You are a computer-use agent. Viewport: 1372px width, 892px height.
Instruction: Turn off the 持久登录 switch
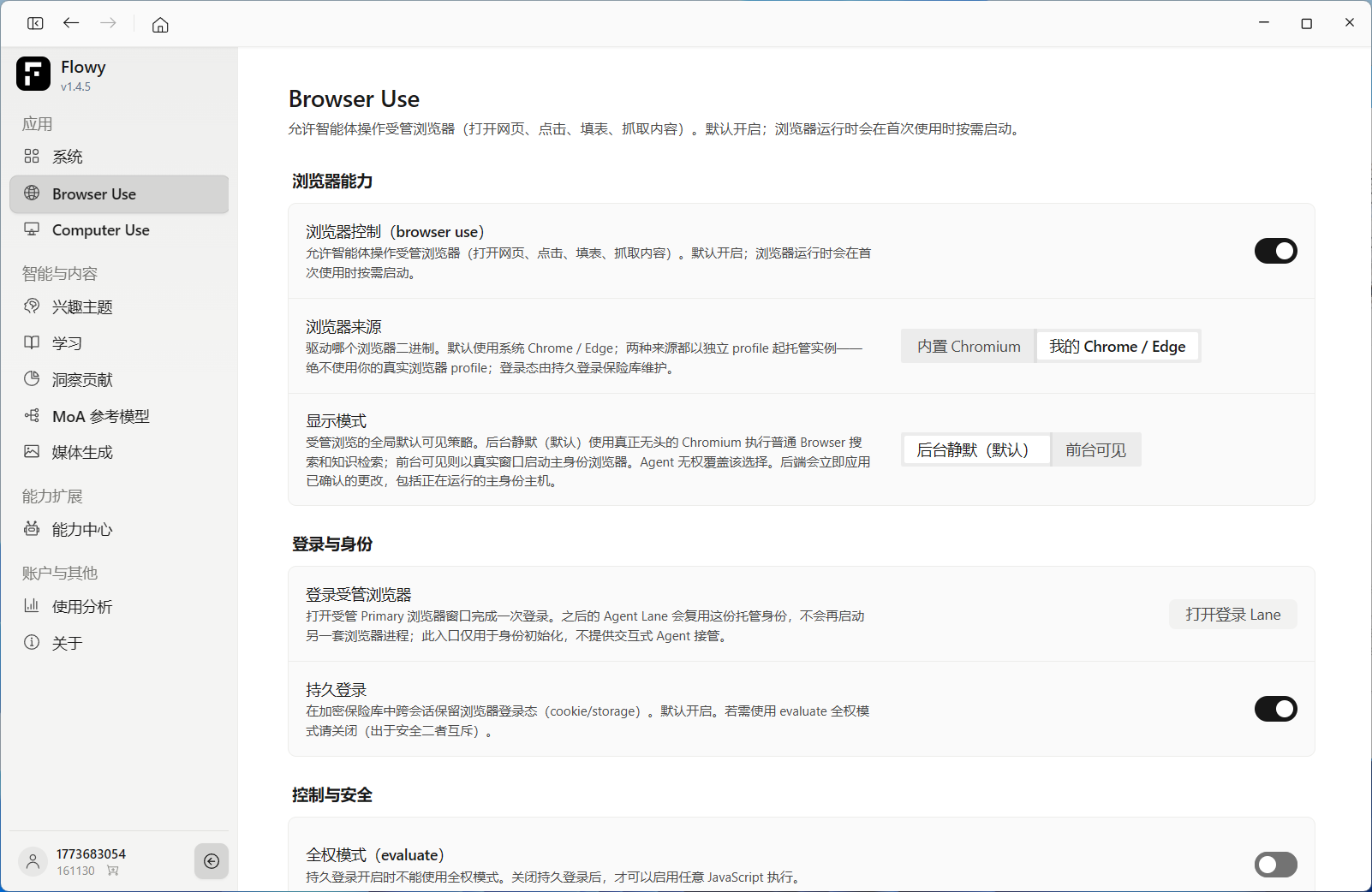pos(1275,709)
